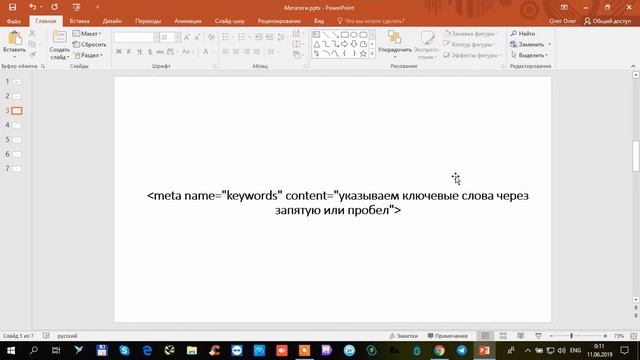Undo the last action
Viewport: 640px width, 360px height.
click(x=33, y=7)
